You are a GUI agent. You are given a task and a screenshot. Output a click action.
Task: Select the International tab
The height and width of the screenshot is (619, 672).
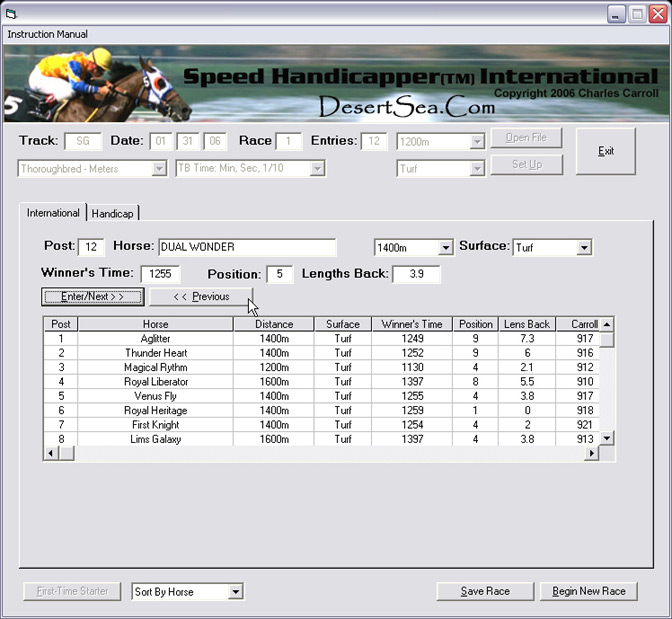click(53, 213)
